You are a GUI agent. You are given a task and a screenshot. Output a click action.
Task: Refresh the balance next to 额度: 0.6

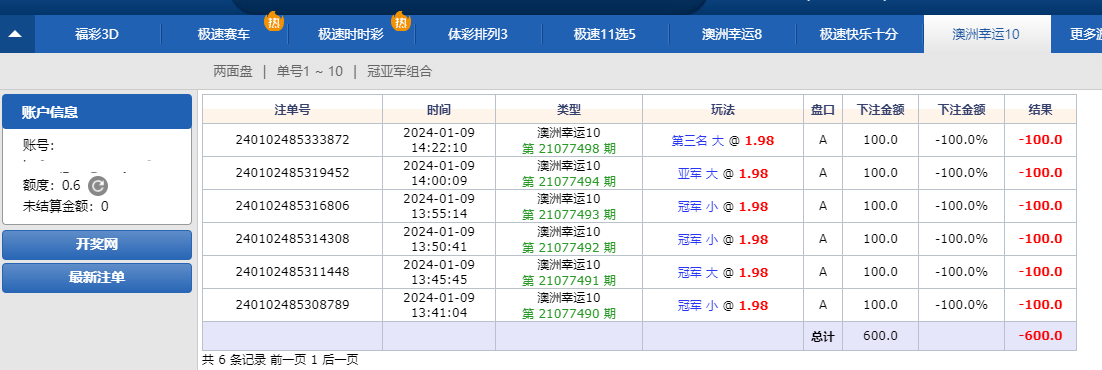(98, 186)
